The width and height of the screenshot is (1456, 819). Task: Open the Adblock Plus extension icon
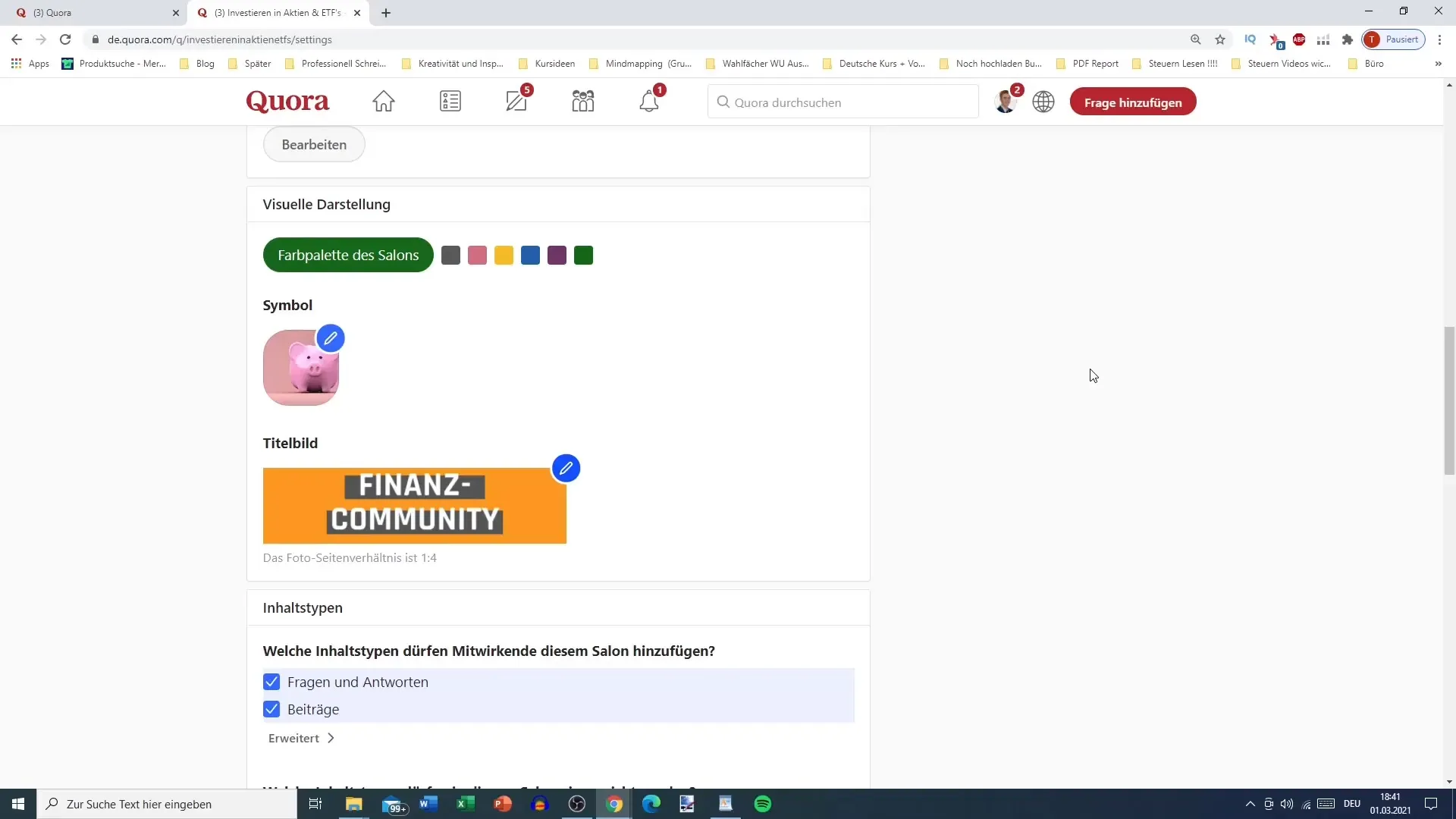point(1299,39)
